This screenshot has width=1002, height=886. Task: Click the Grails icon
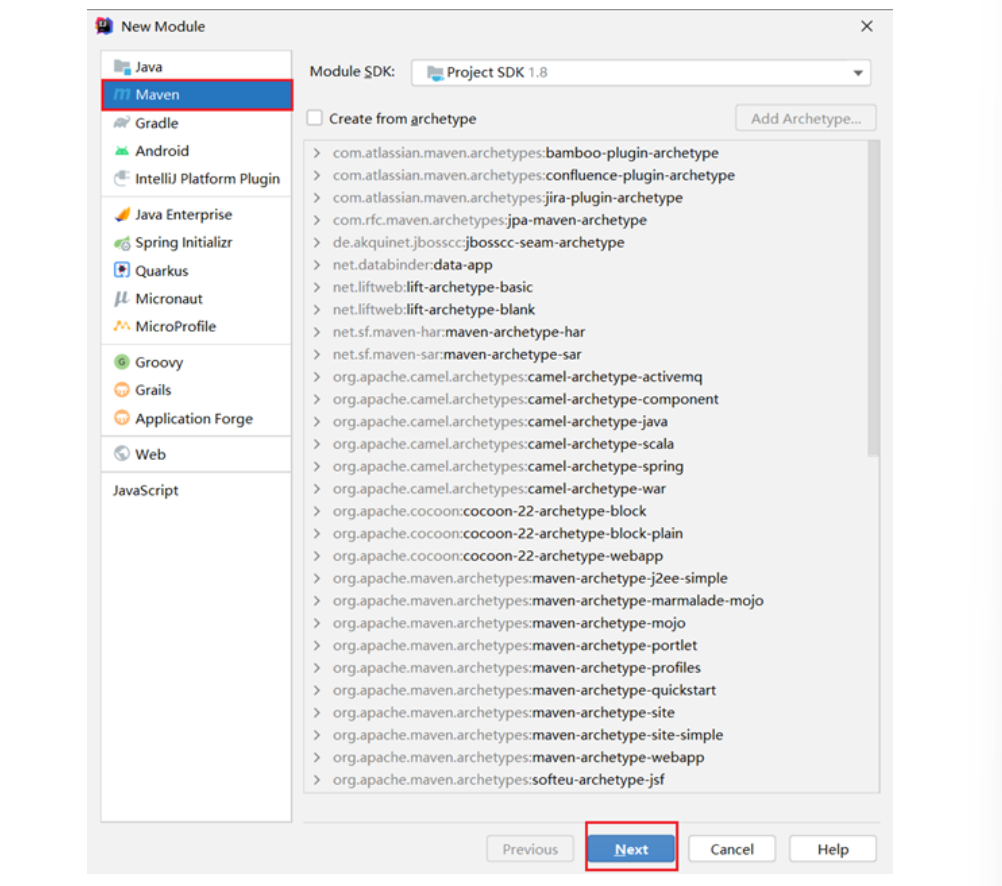coord(121,390)
